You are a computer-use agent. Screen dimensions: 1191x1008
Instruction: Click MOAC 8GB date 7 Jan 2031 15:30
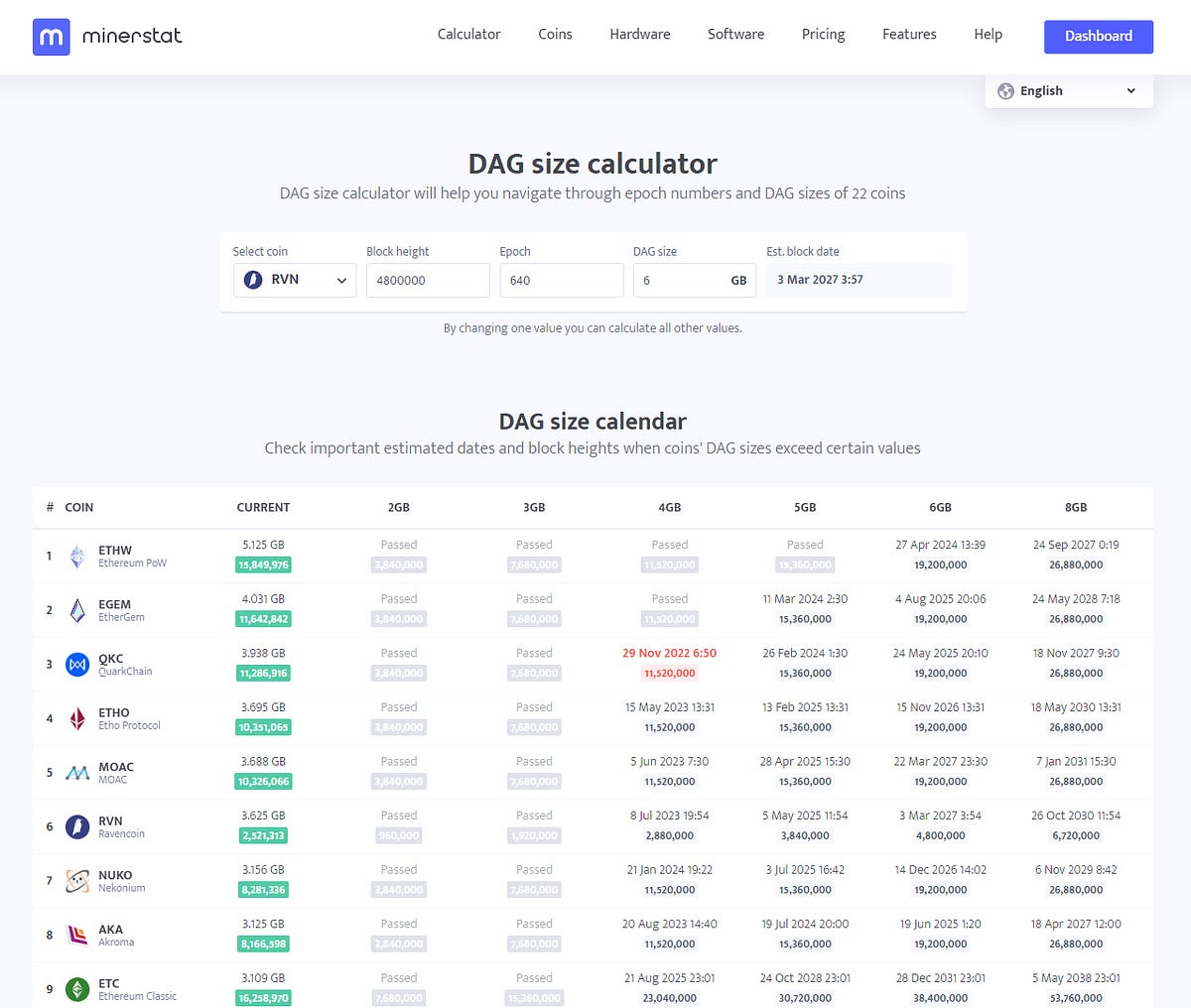point(1076,762)
